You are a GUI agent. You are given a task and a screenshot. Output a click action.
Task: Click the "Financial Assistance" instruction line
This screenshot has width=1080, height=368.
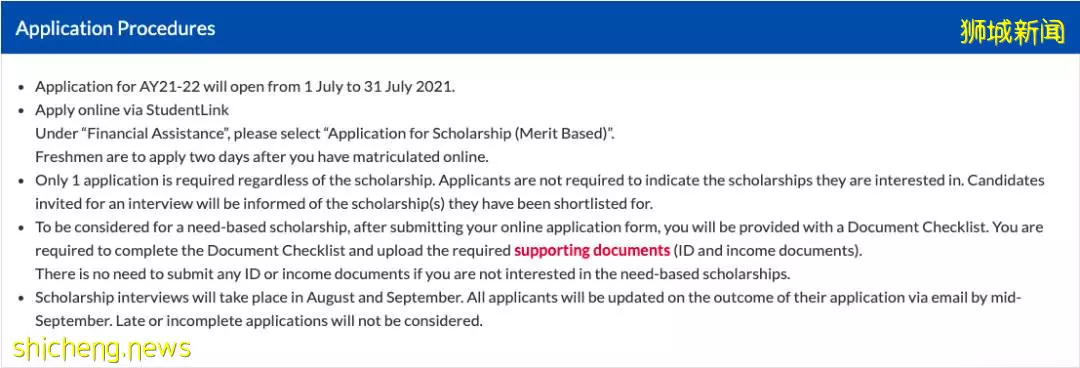pos(324,134)
